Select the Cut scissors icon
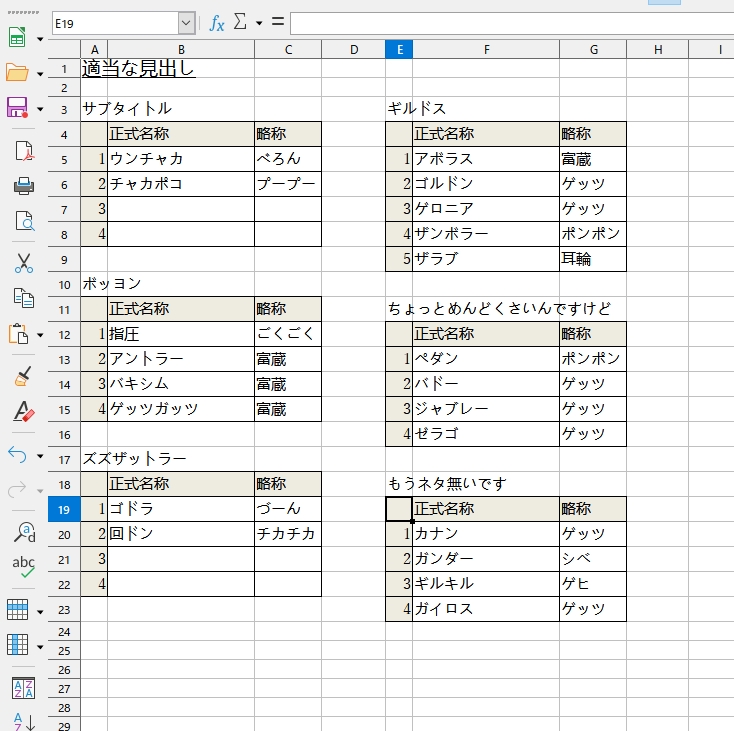This screenshot has width=734, height=731. tap(22, 263)
